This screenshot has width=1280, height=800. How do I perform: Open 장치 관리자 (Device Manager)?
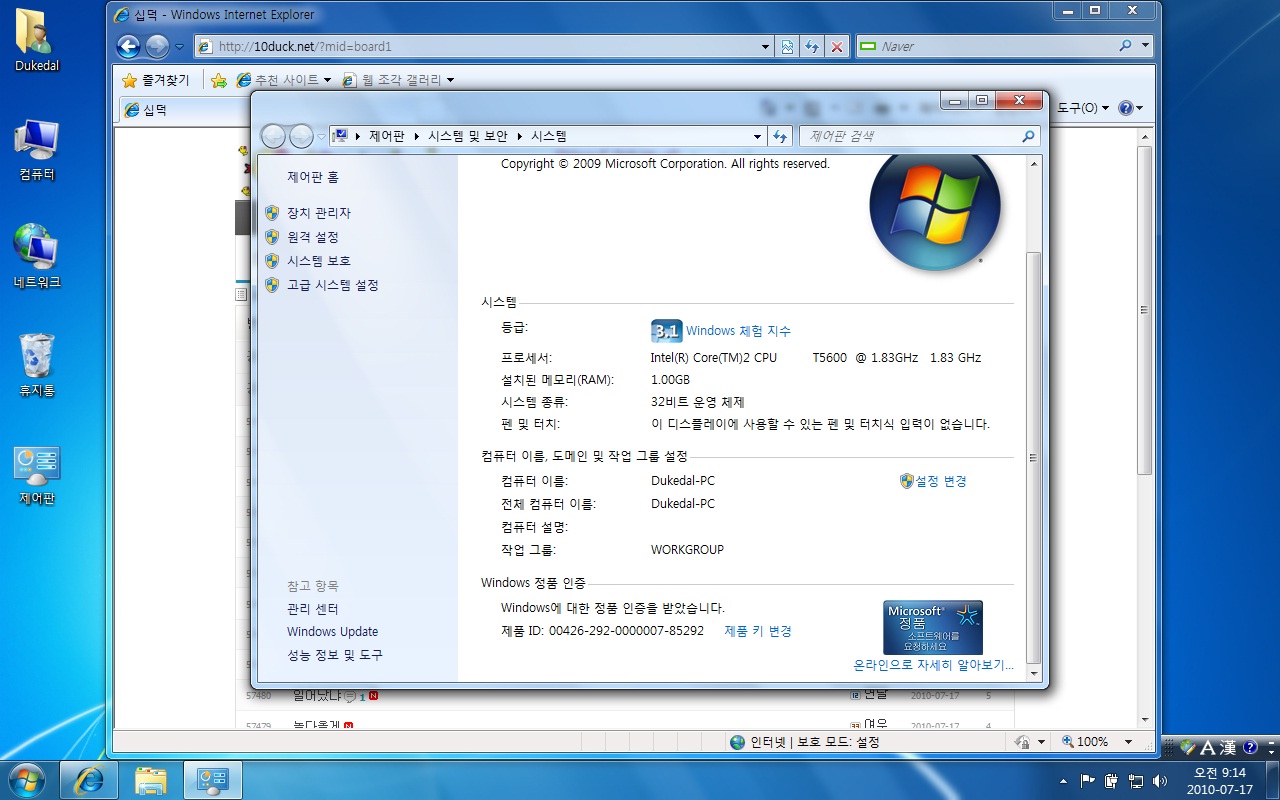(x=319, y=213)
